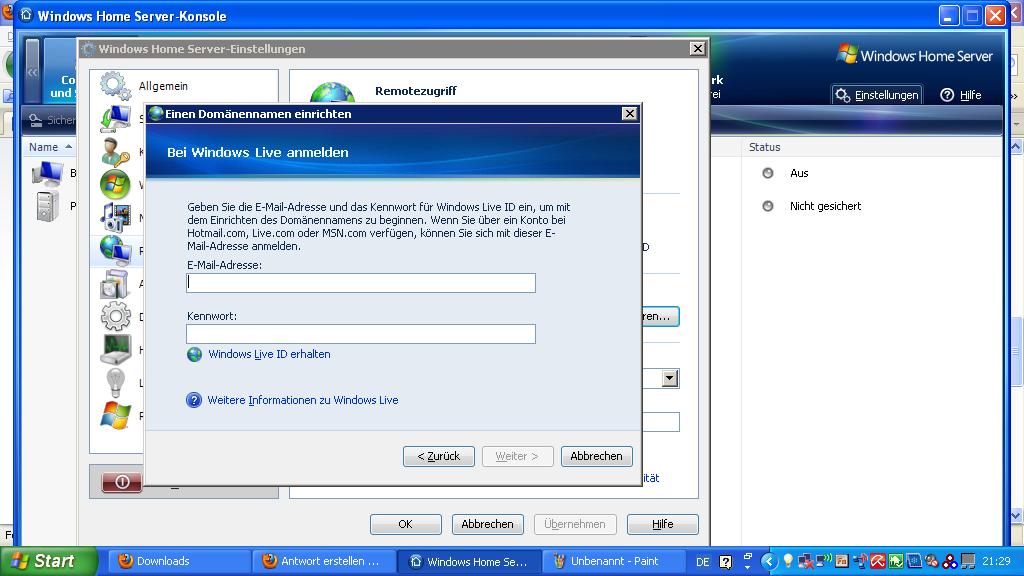Viewport: 1024px width, 576px height.
Task: Click the Zurück button
Action: [x=439, y=456]
